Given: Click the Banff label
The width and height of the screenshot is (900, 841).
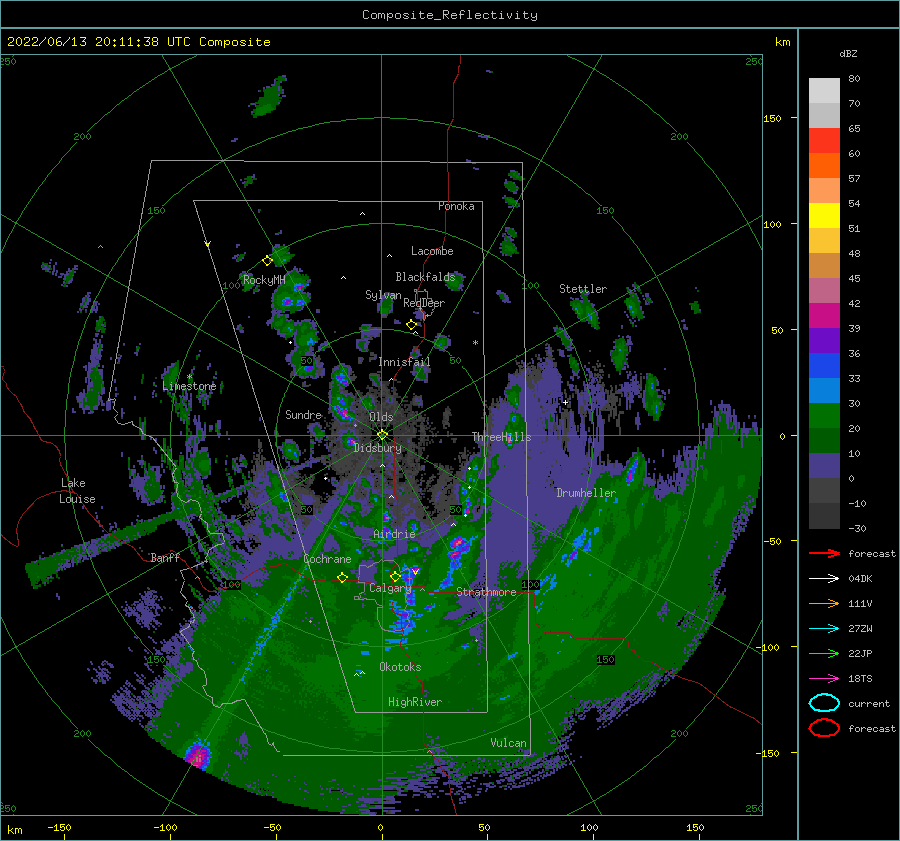Looking at the screenshot, I should pos(165,557).
